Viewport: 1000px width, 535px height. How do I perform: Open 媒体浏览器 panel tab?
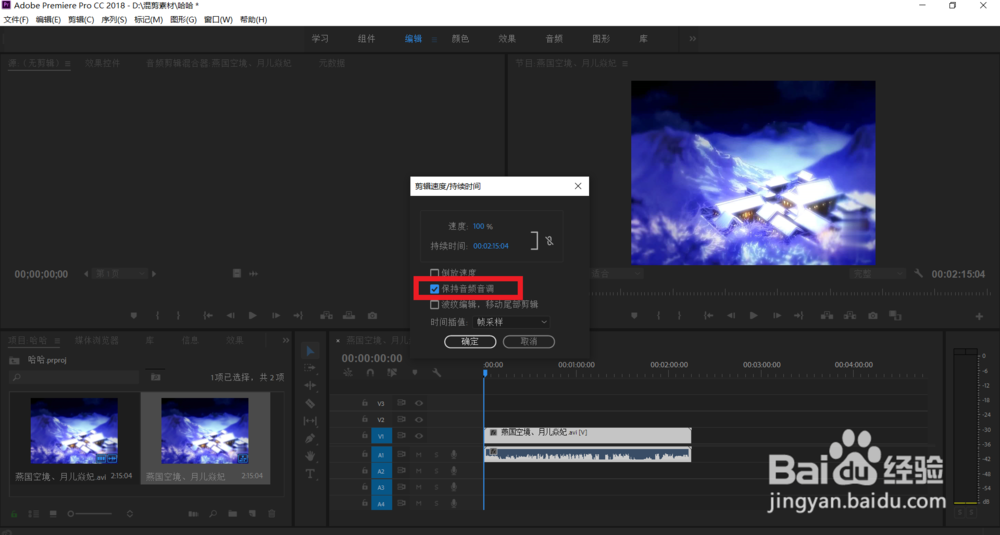click(97, 341)
